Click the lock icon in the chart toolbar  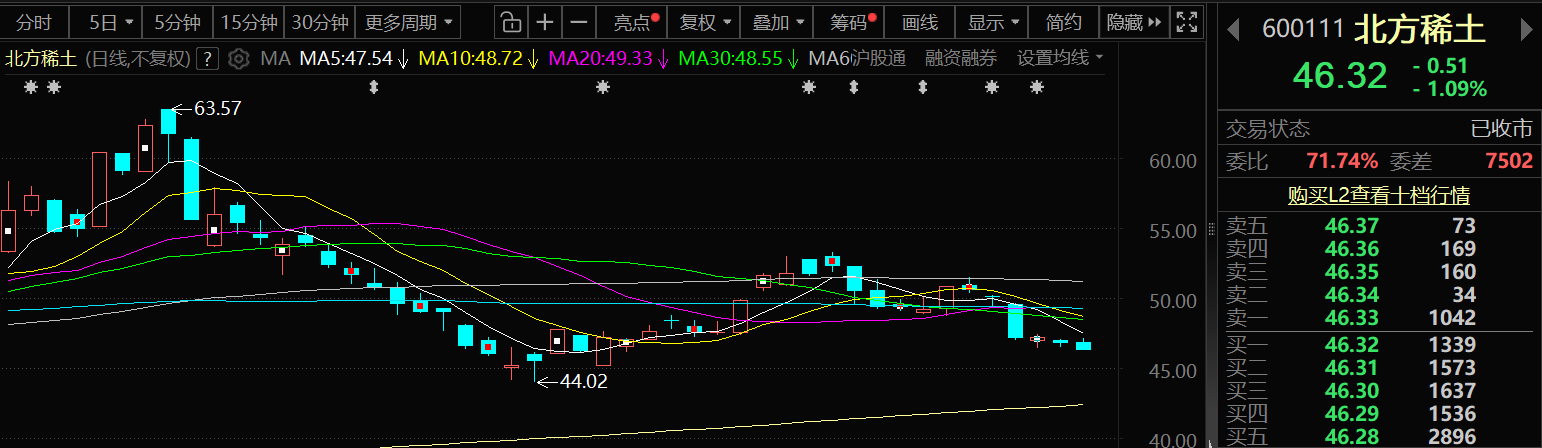tap(510, 22)
